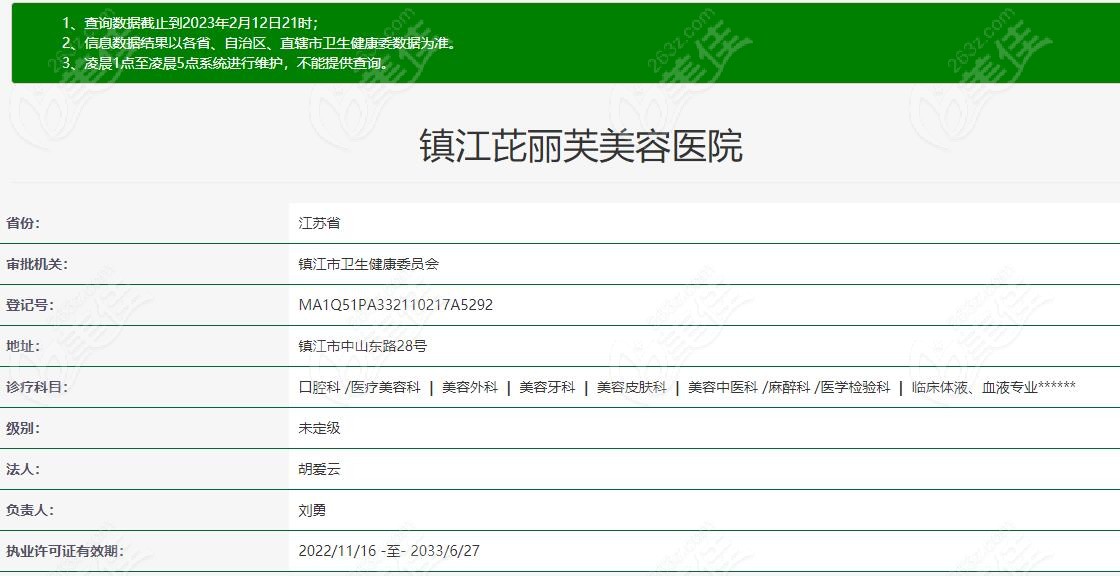Image resolution: width=1120 pixels, height=576 pixels.
Task: Select the 级别 label
Action: pyautogui.click(x=24, y=429)
